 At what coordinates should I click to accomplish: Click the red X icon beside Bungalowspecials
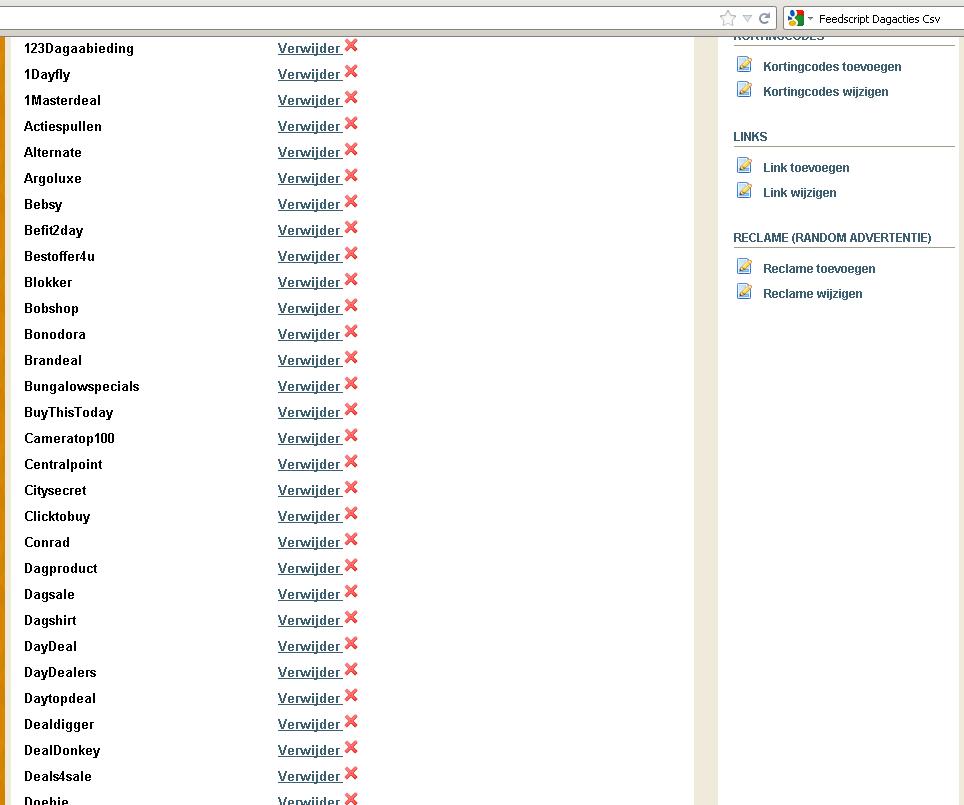(351, 383)
